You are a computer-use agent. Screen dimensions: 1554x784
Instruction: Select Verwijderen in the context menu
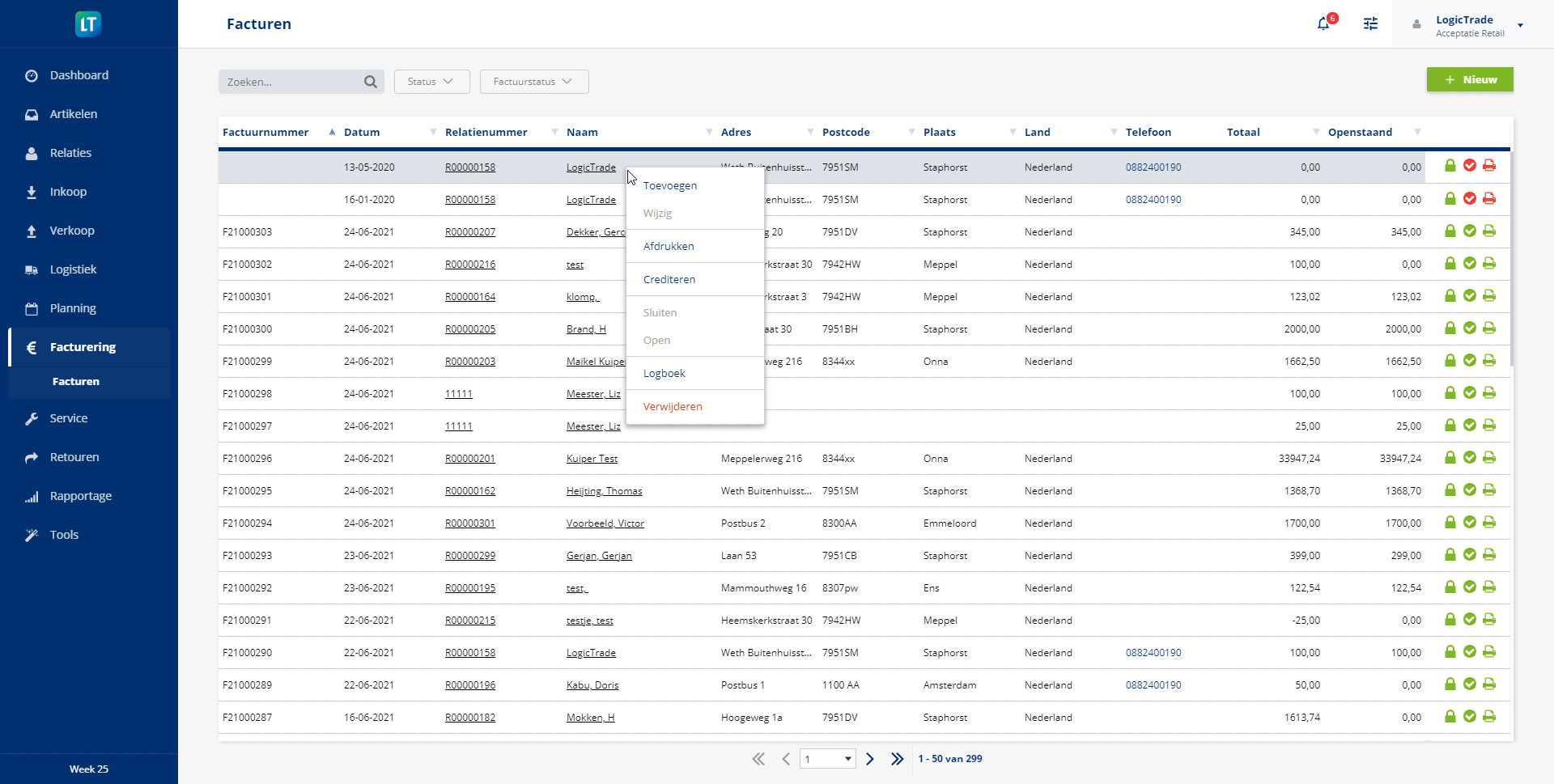pyautogui.click(x=673, y=406)
